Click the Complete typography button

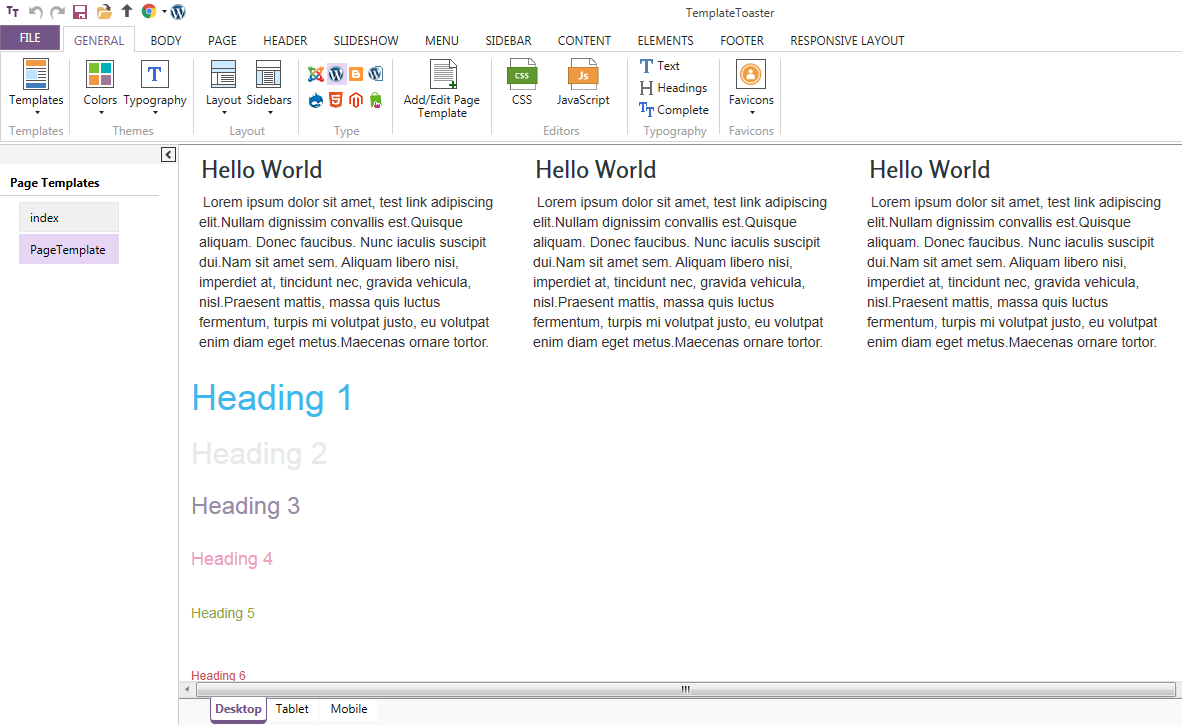tap(674, 110)
